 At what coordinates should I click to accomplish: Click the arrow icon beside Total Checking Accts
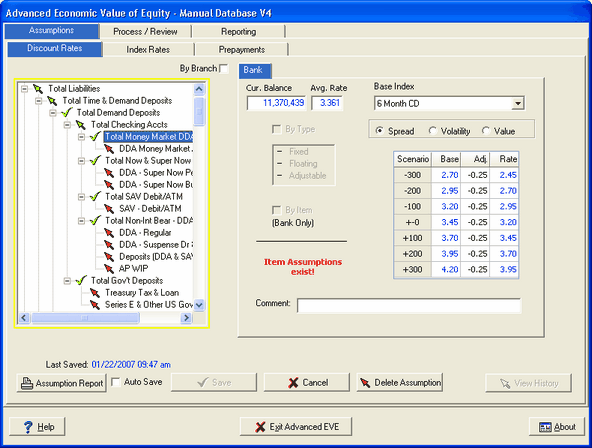[x=81, y=125]
